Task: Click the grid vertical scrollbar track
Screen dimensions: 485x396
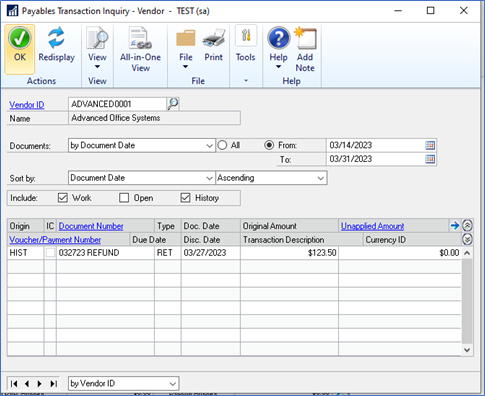Action: (467, 301)
